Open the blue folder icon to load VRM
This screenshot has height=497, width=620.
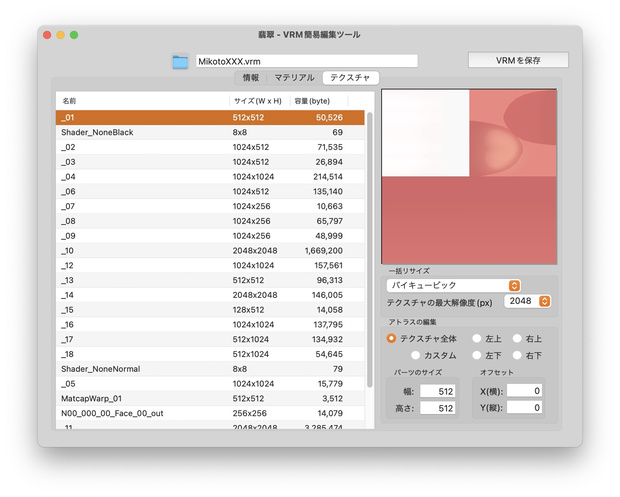click(x=180, y=62)
